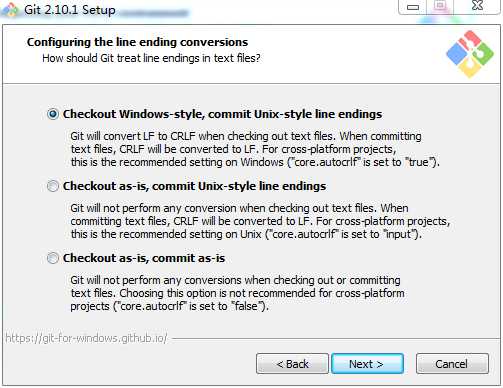Click description mentioning core.autocrlf set to false
The width and height of the screenshot is (503, 388).
click(x=237, y=293)
